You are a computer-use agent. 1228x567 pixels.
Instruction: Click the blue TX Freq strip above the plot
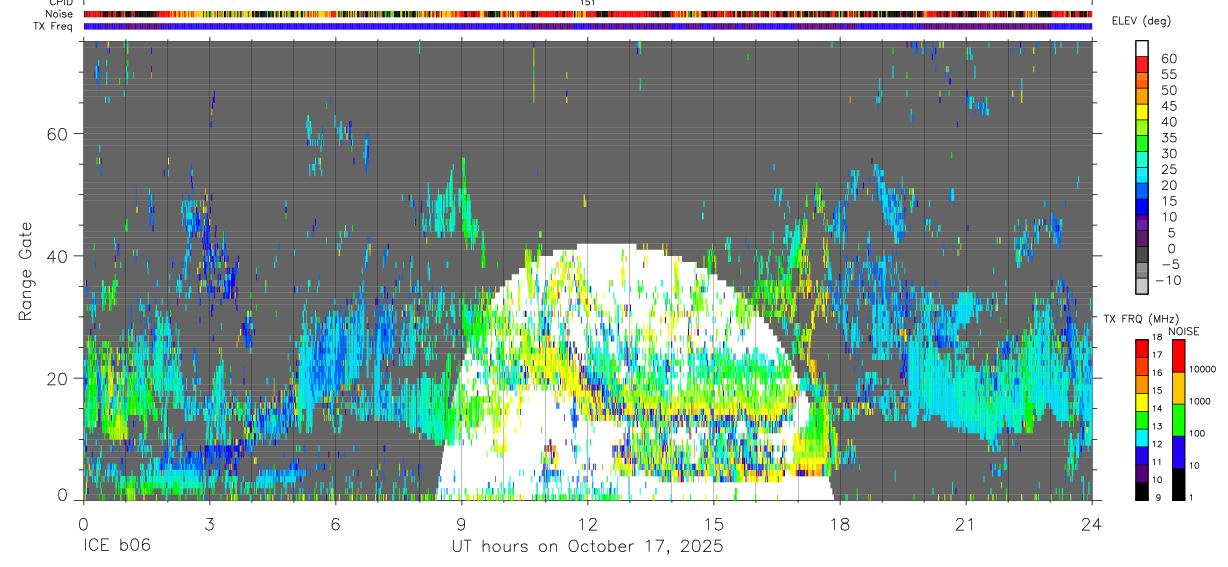click(587, 26)
